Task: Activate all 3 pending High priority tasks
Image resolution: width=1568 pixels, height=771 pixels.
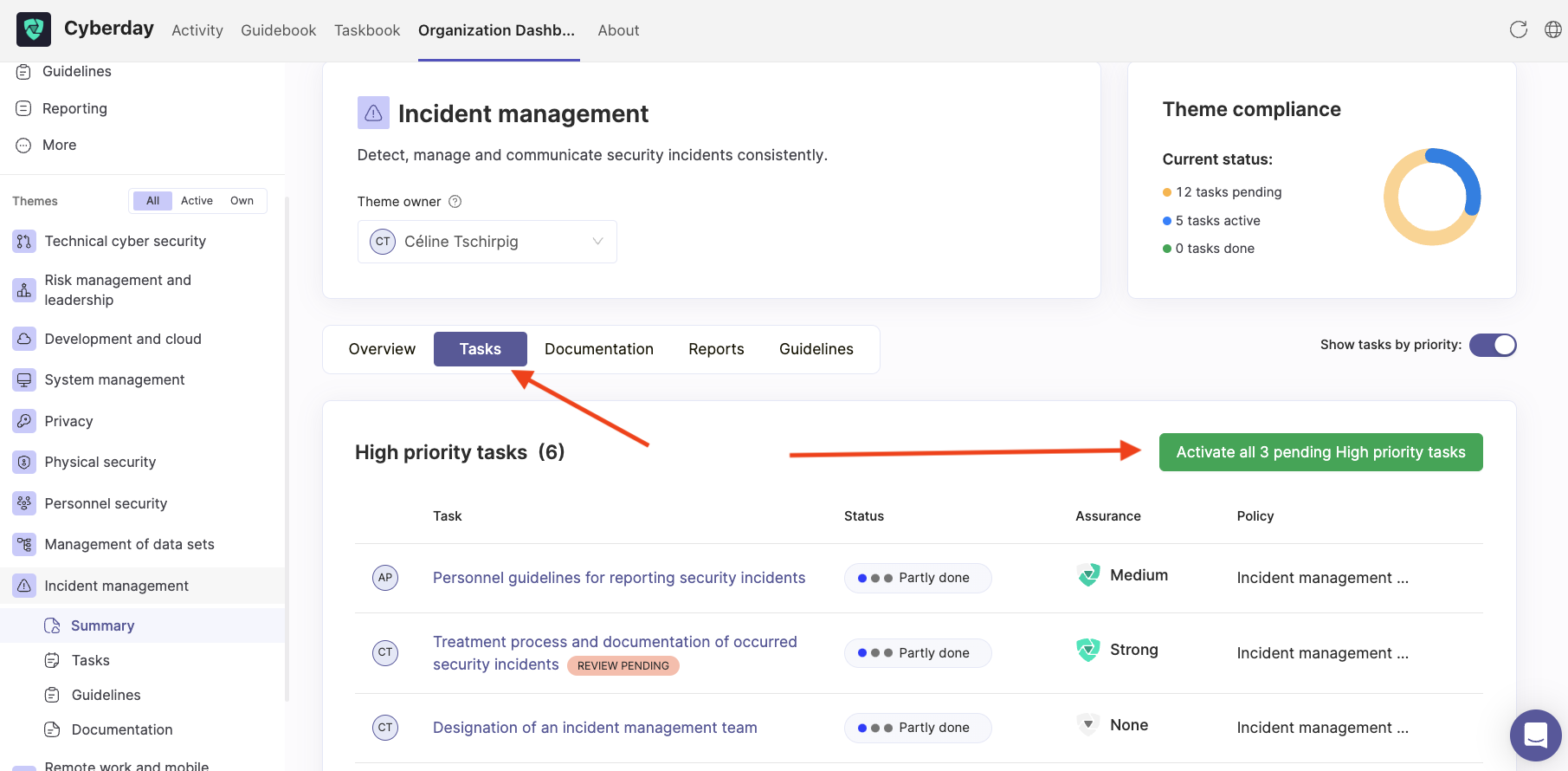Action: 1320,452
